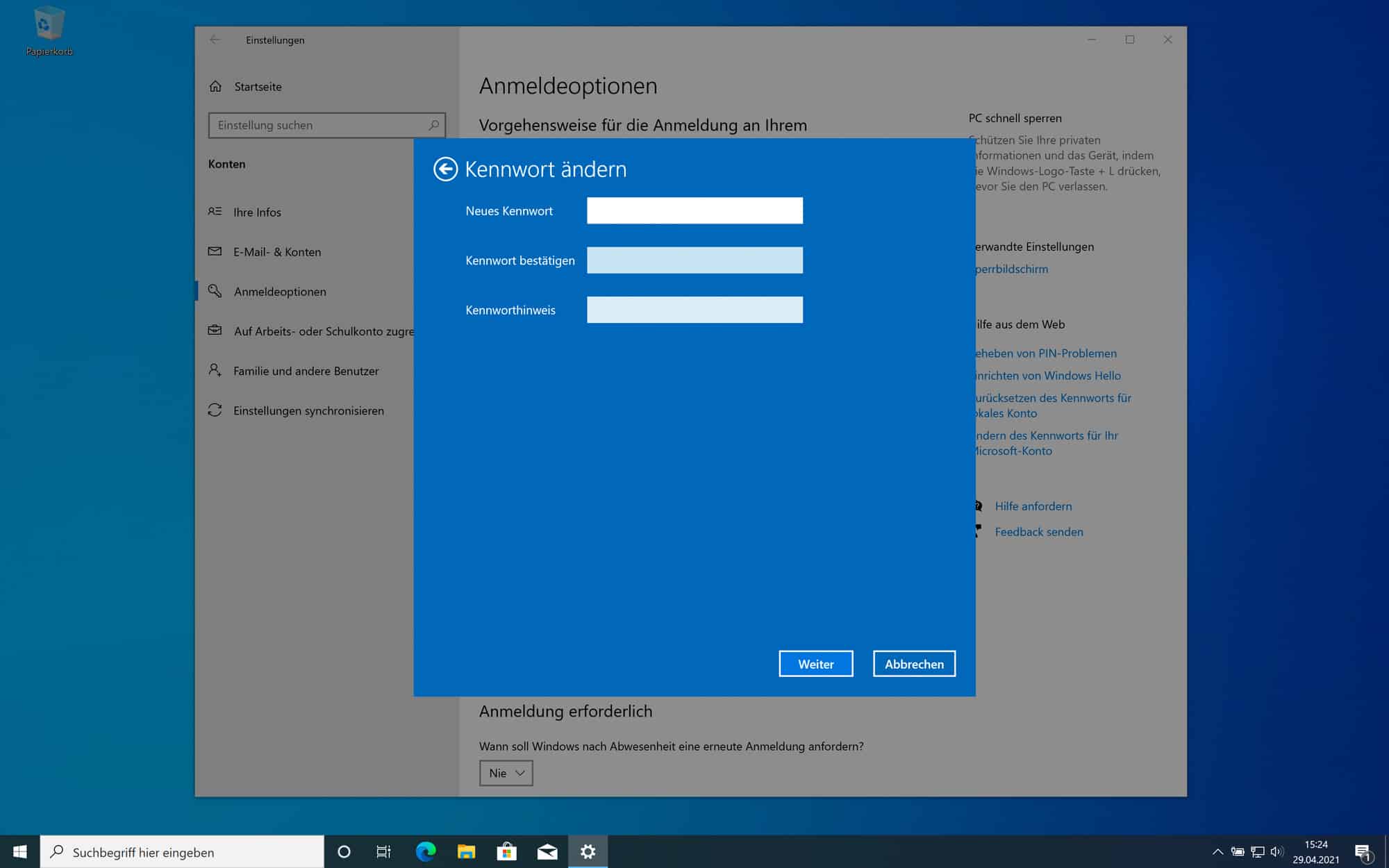Open Microsoft Store from taskbar

pyautogui.click(x=507, y=851)
